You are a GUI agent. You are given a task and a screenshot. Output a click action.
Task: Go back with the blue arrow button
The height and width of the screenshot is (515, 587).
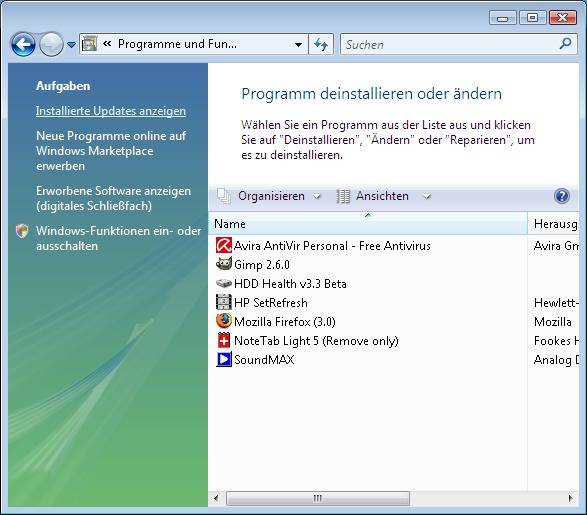[23, 45]
